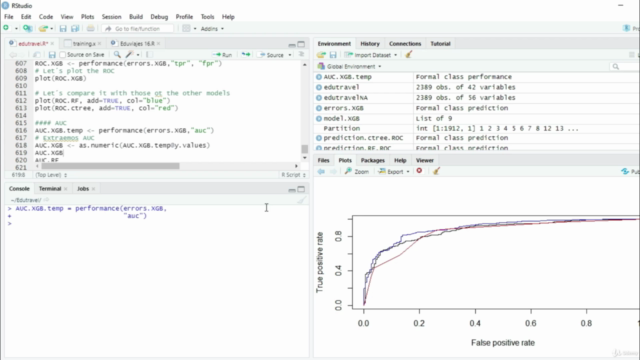Click the Save workspace disk icon

333,55
